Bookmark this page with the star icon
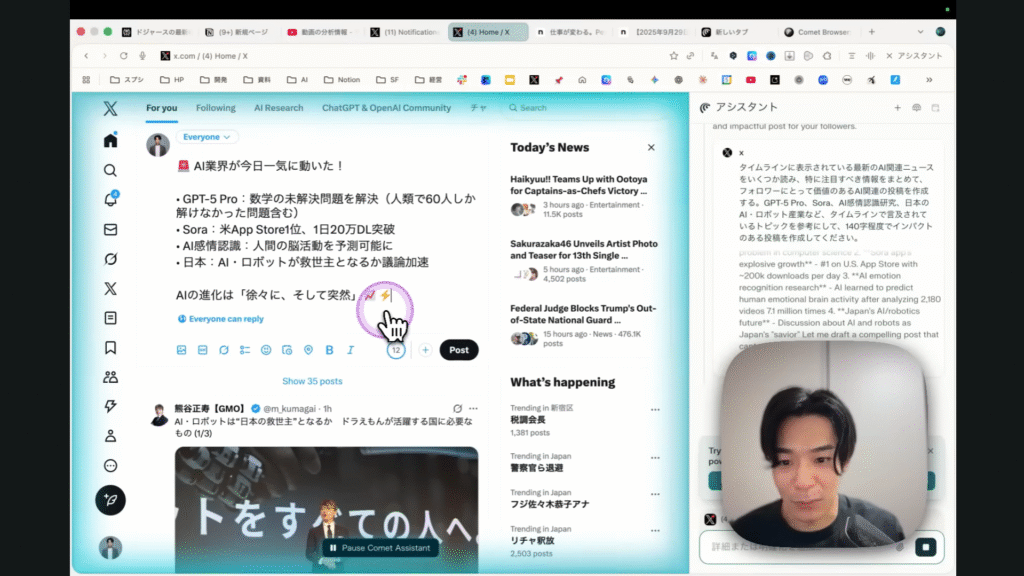Screen dimensions: 1024x576 674,56
